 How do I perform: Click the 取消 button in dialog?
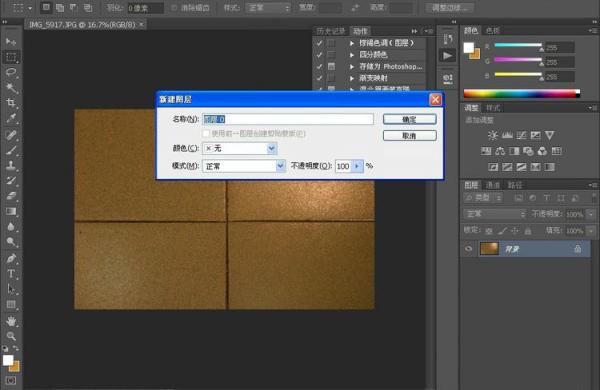pos(409,135)
